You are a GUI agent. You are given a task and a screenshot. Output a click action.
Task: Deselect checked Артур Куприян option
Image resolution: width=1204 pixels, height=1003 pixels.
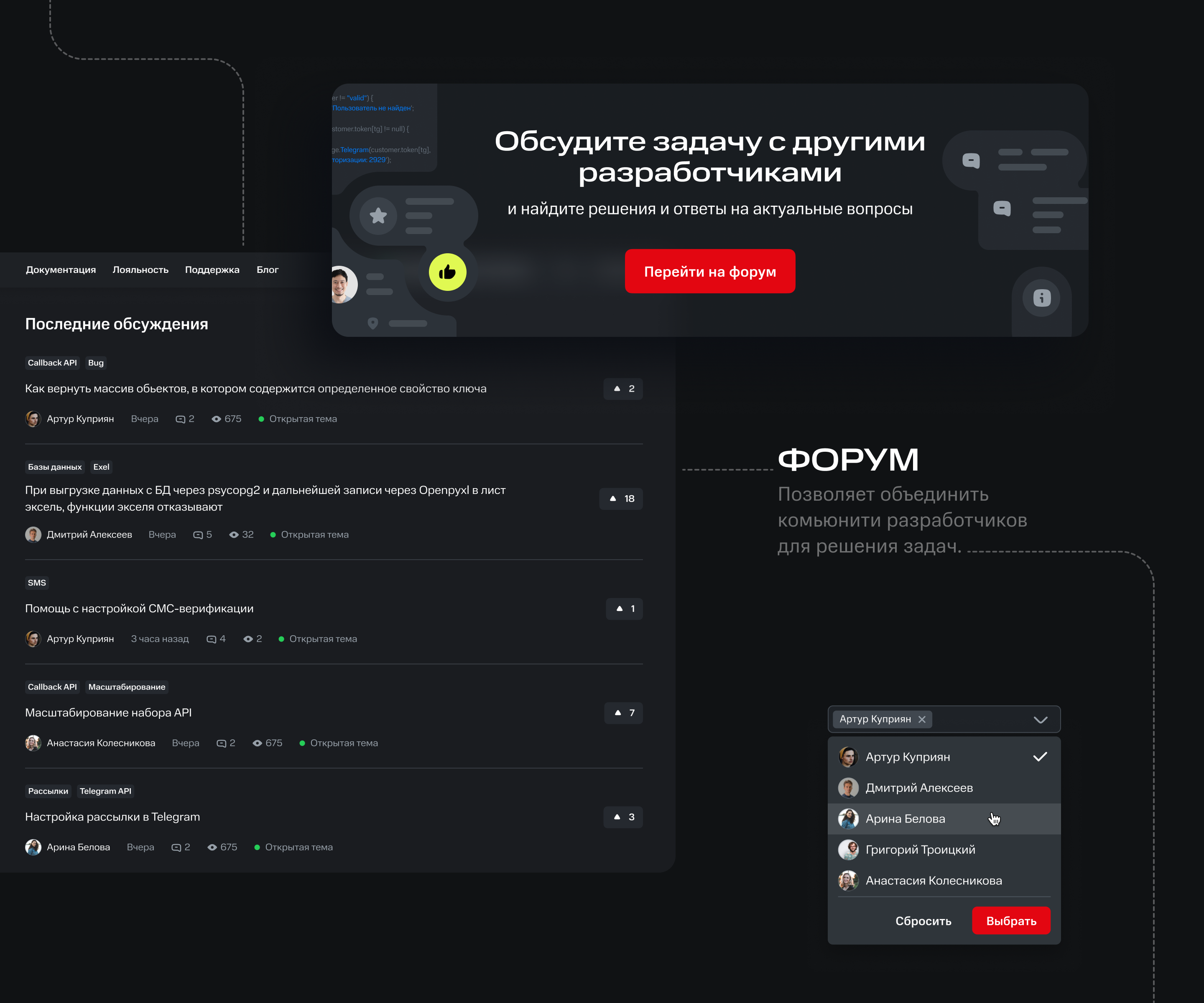coord(944,757)
